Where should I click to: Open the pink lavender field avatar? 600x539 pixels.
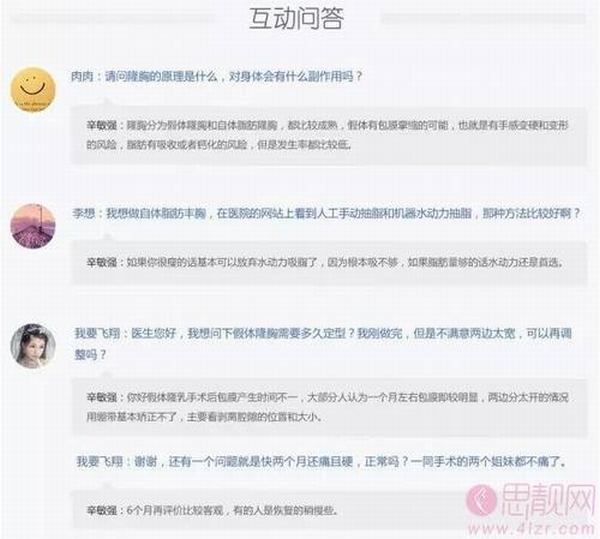[33, 226]
